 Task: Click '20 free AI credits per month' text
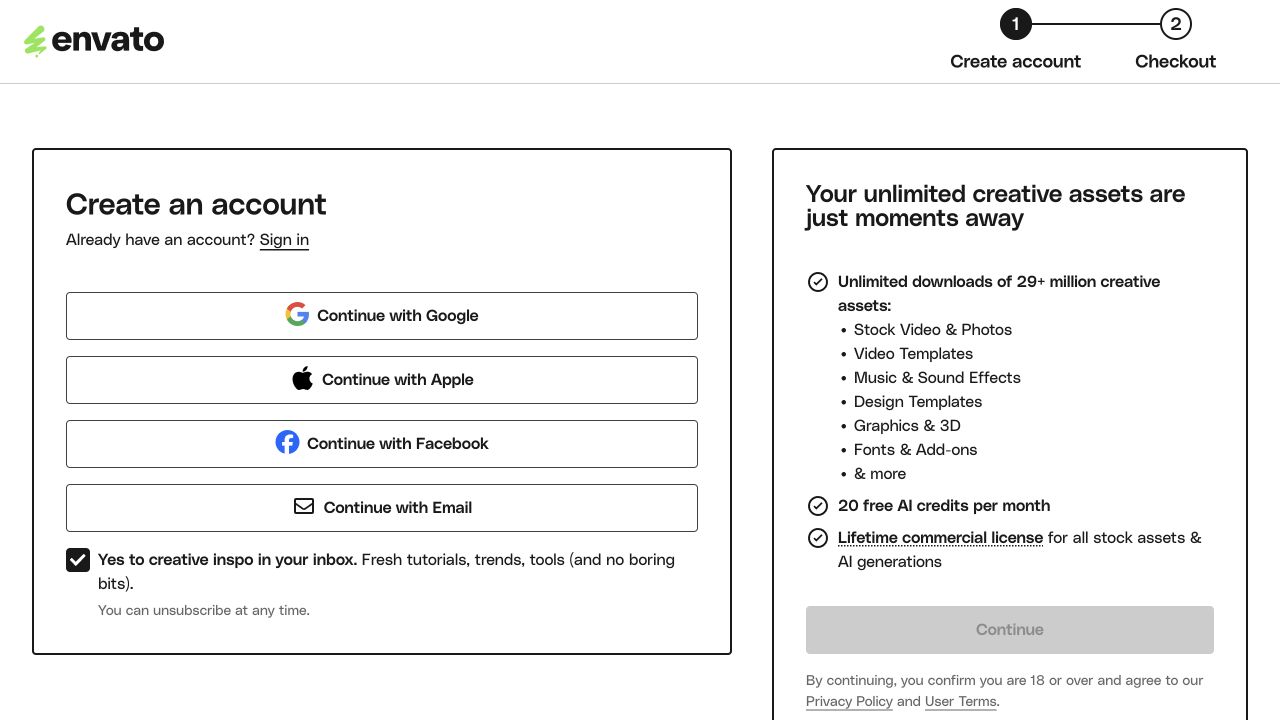944,506
